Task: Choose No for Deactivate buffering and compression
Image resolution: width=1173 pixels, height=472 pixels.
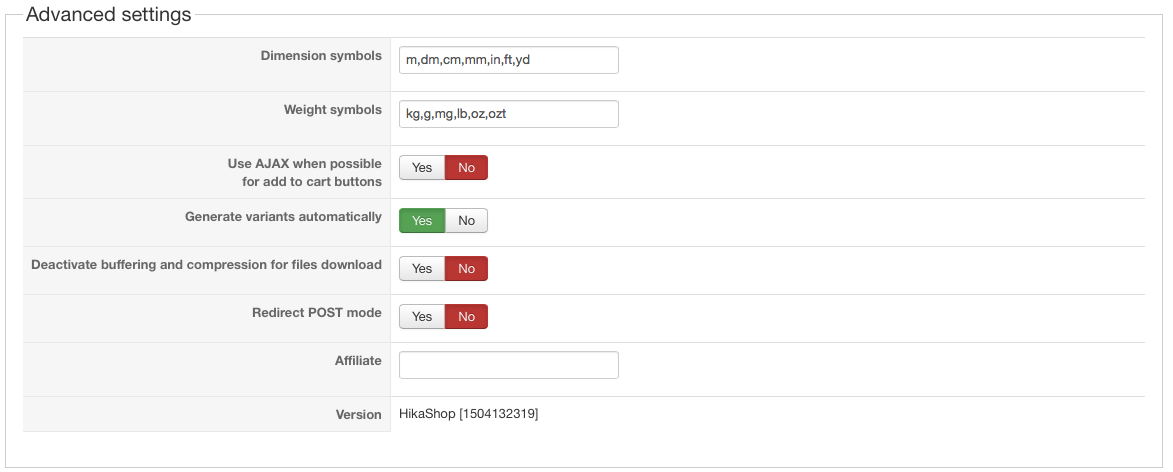Action: coord(466,269)
